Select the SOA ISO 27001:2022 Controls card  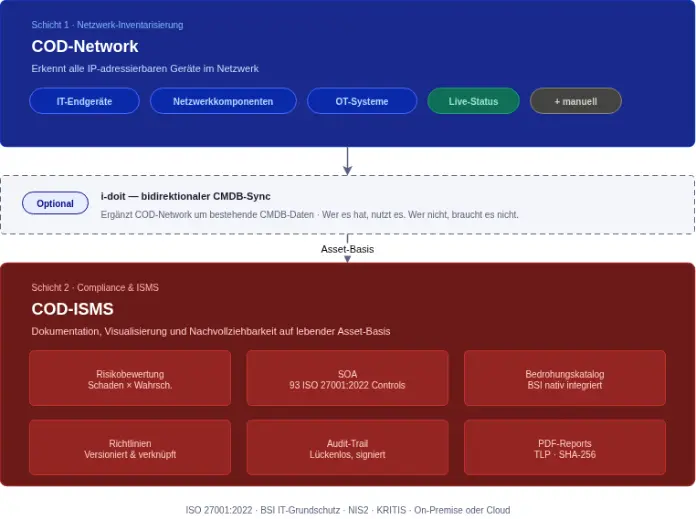point(347,379)
